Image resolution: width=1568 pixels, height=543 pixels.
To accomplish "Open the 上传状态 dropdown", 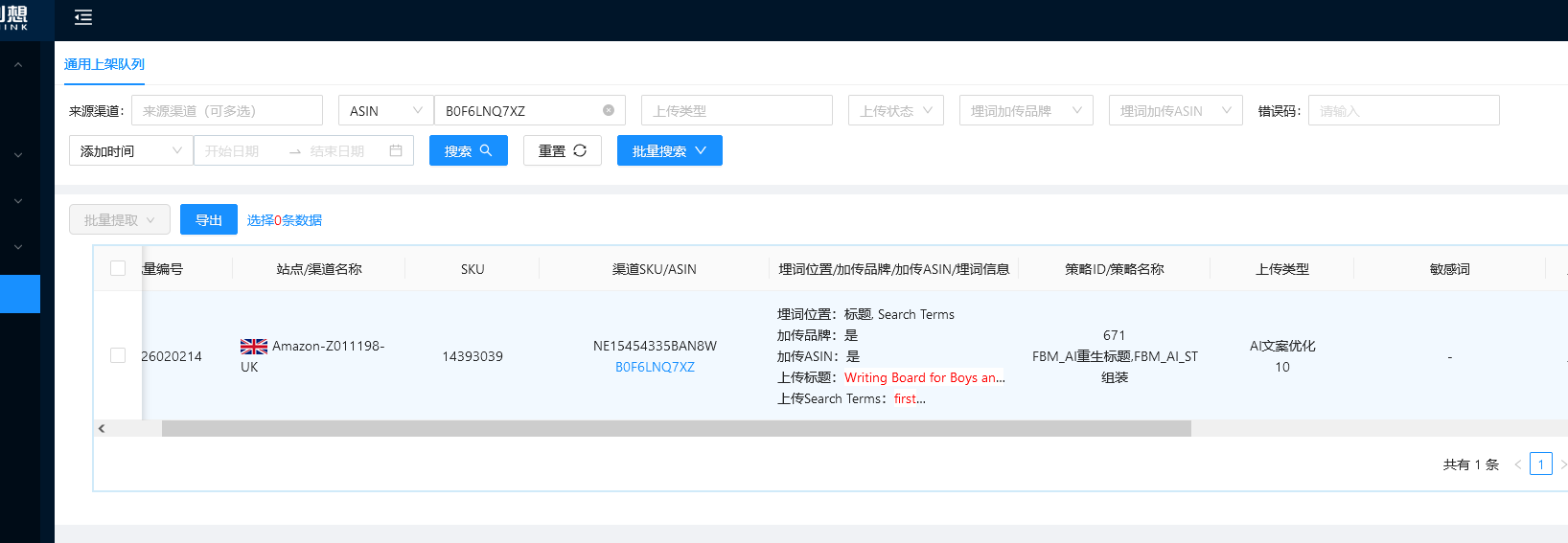I will pos(896,110).
